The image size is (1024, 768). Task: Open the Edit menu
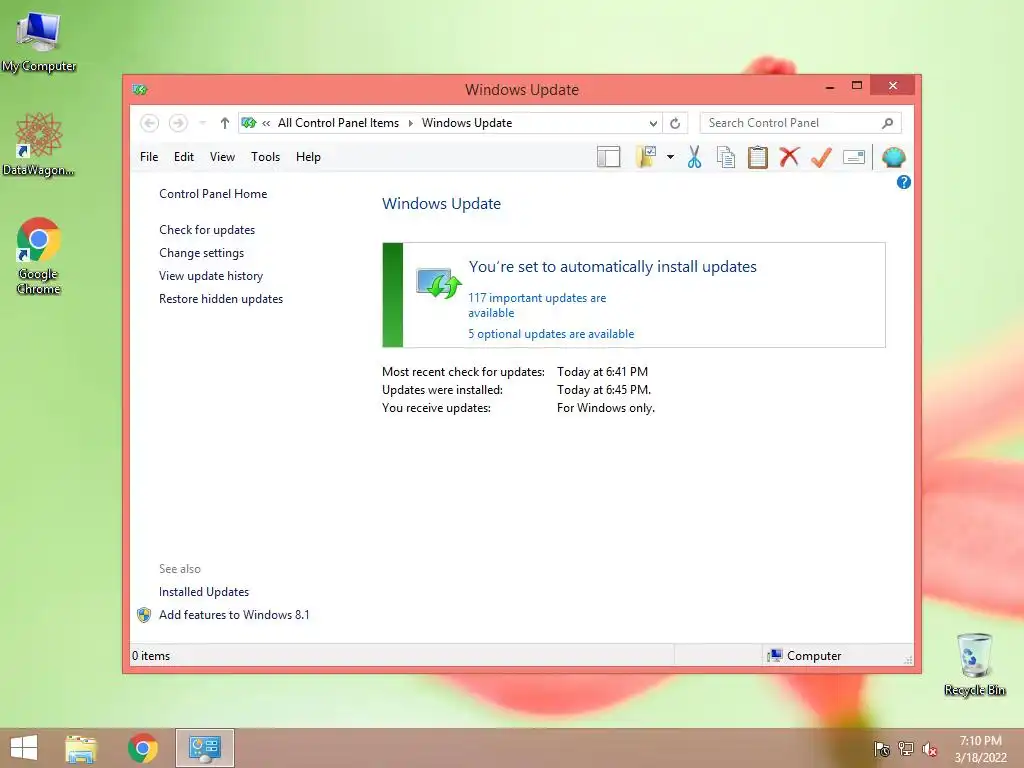click(184, 157)
